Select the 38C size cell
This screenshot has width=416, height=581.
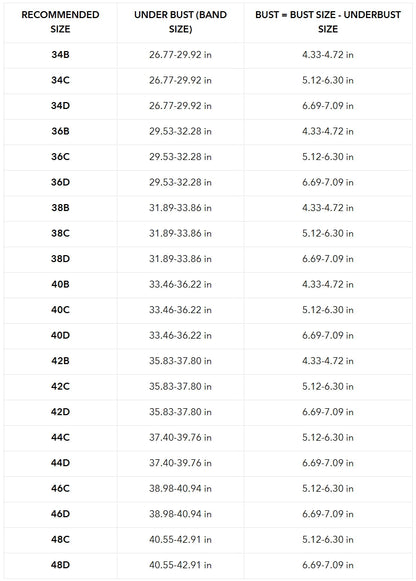click(x=60, y=233)
